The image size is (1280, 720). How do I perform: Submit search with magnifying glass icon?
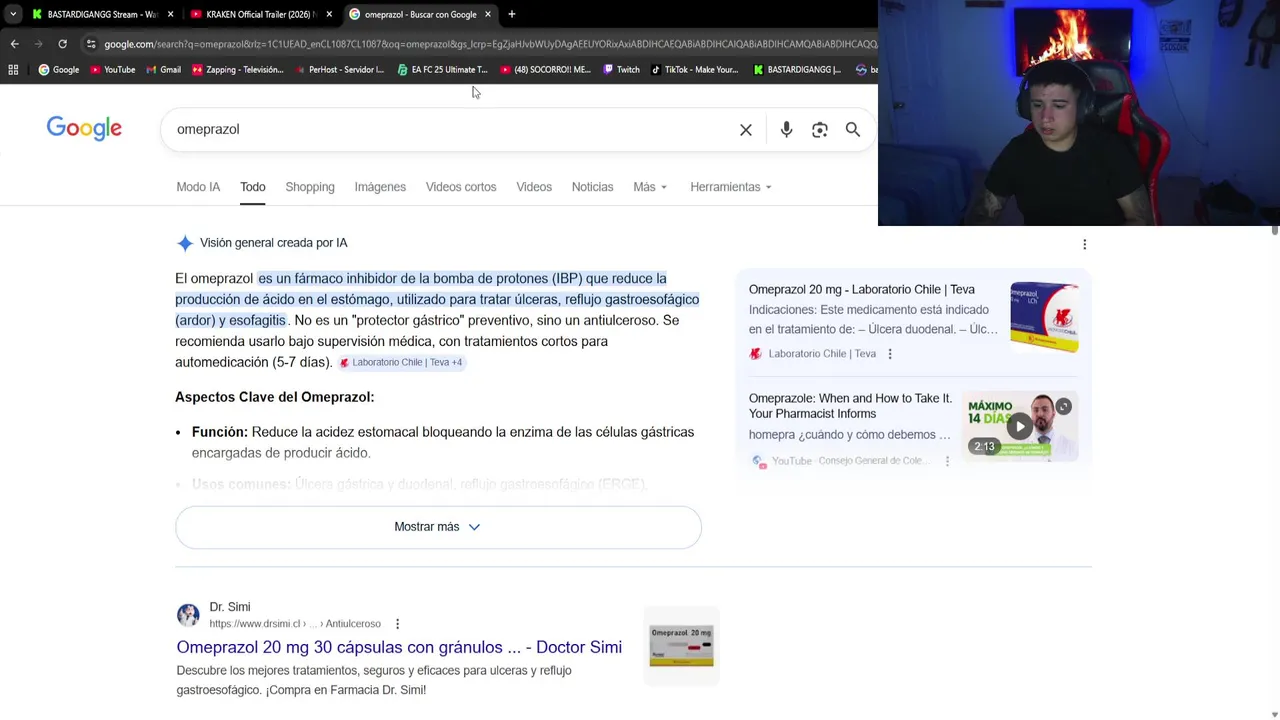coord(853,130)
